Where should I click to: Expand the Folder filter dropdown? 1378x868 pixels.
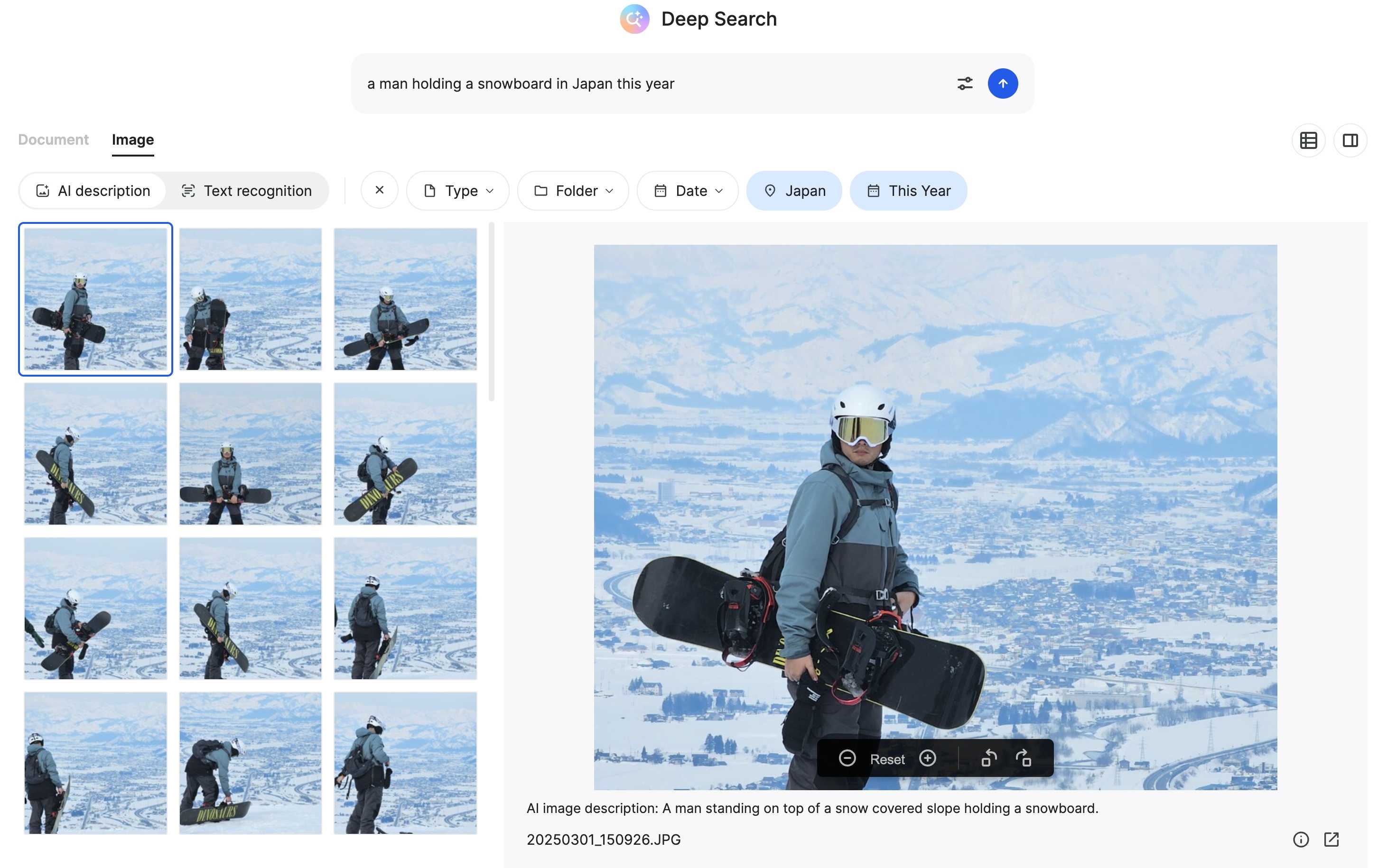pos(573,191)
